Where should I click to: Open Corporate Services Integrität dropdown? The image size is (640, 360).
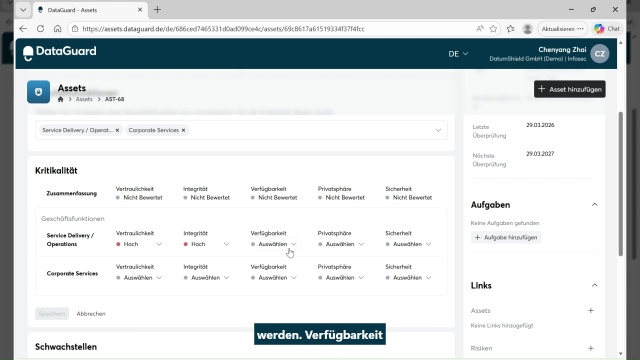tap(206, 278)
